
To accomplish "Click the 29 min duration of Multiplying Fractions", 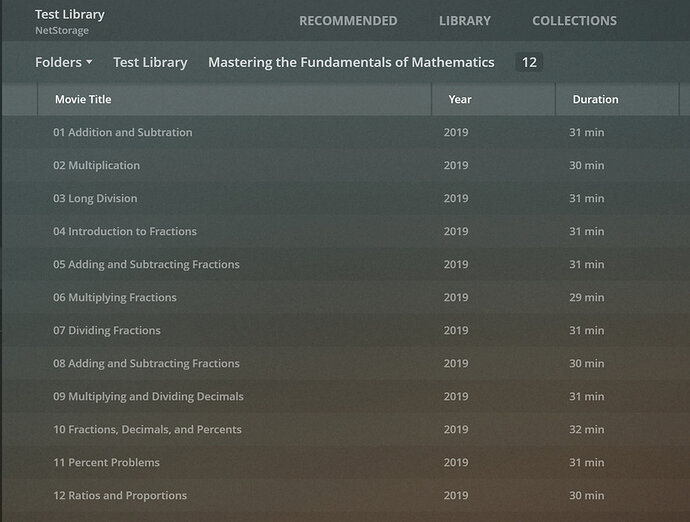I will coord(587,298).
